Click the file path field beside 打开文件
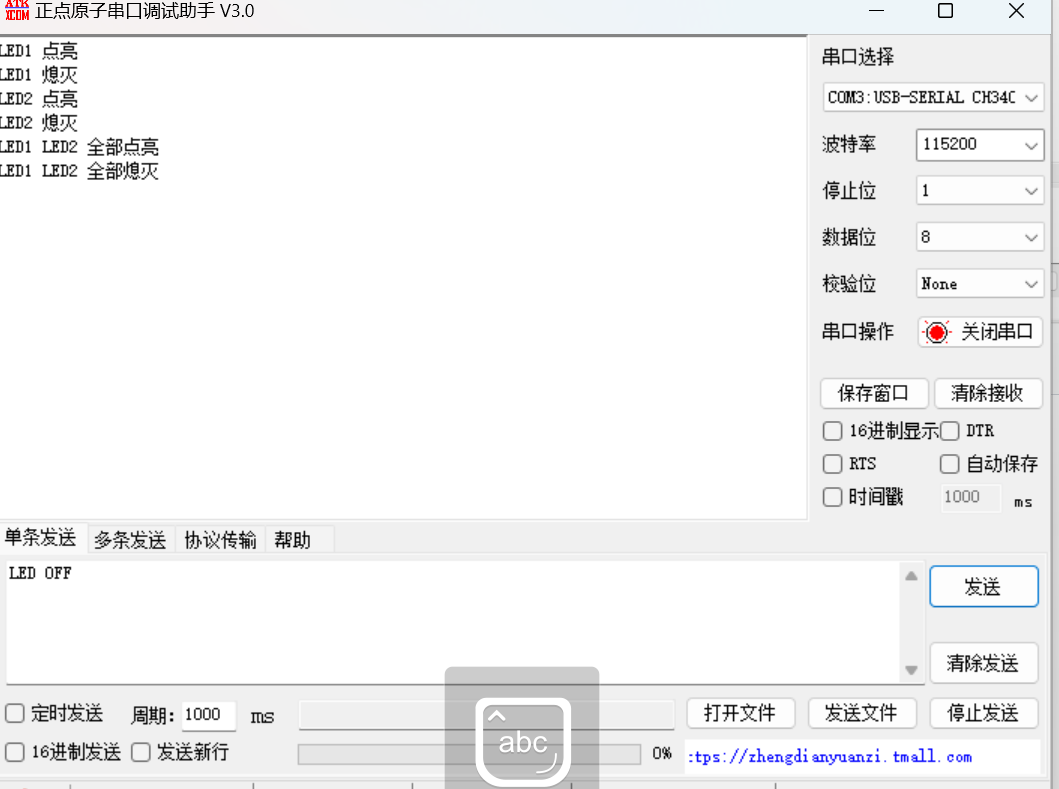The image size is (1059, 789). point(486,715)
